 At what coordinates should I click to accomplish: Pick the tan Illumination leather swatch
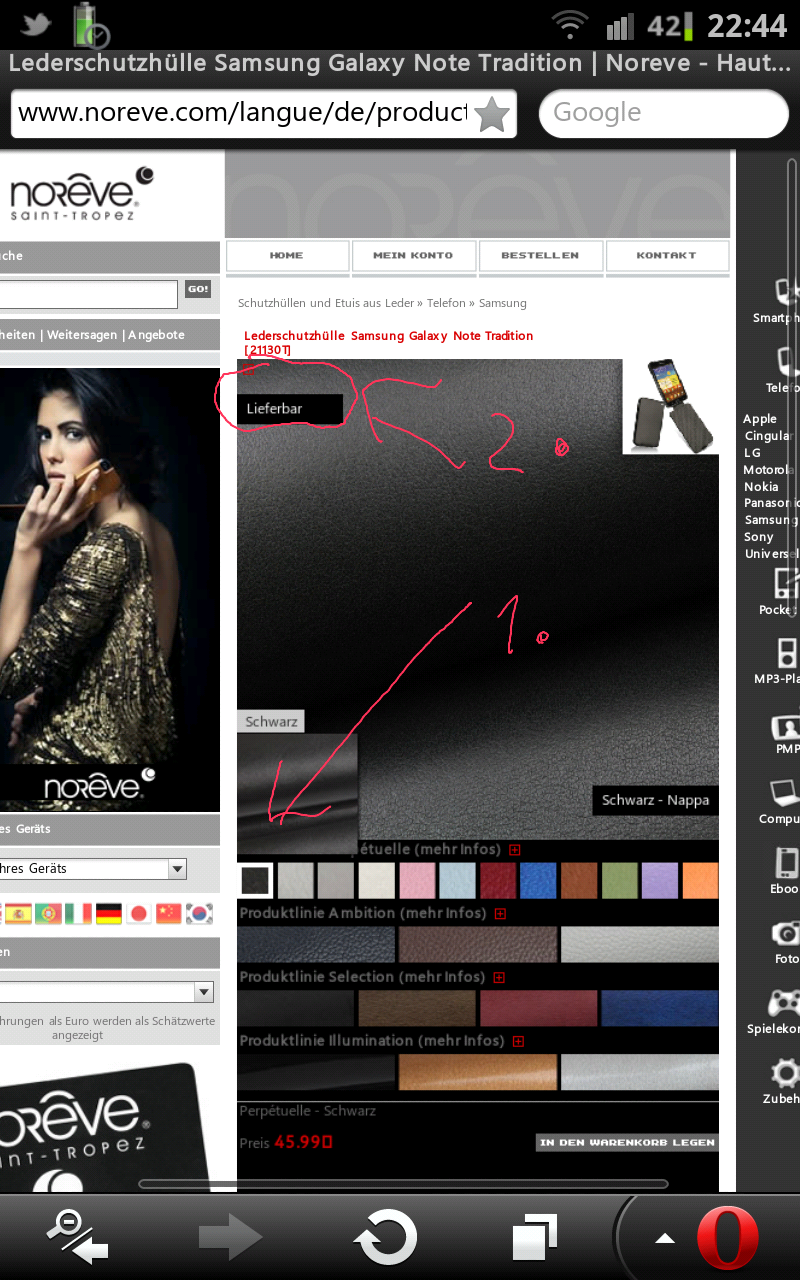click(x=478, y=1072)
